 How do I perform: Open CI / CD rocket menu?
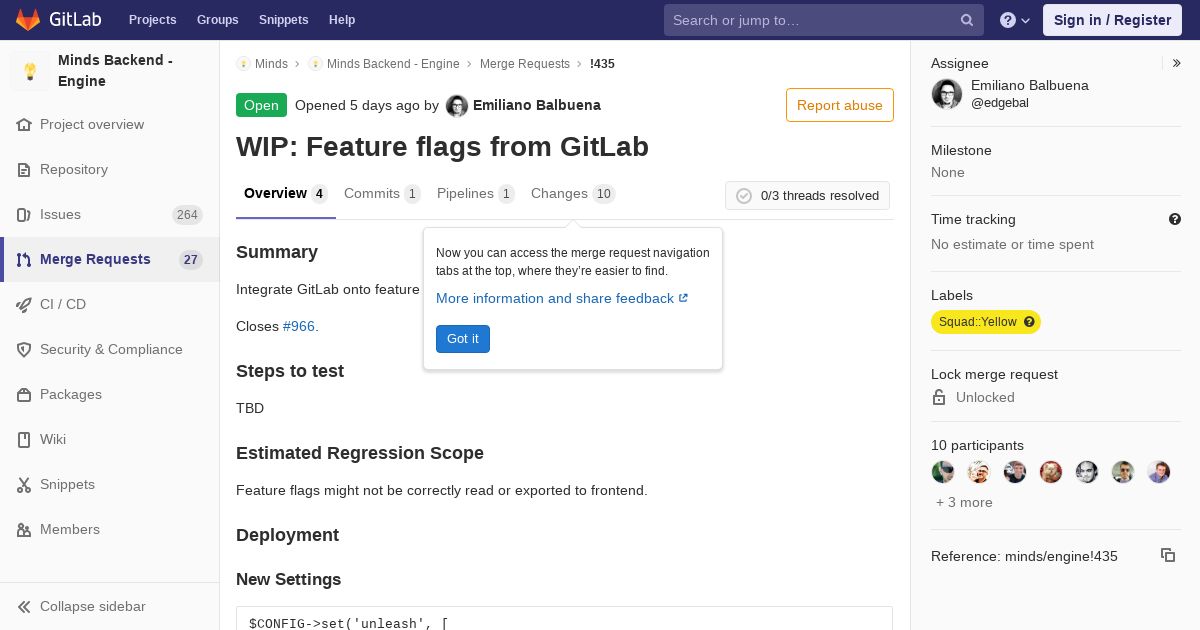(62, 304)
